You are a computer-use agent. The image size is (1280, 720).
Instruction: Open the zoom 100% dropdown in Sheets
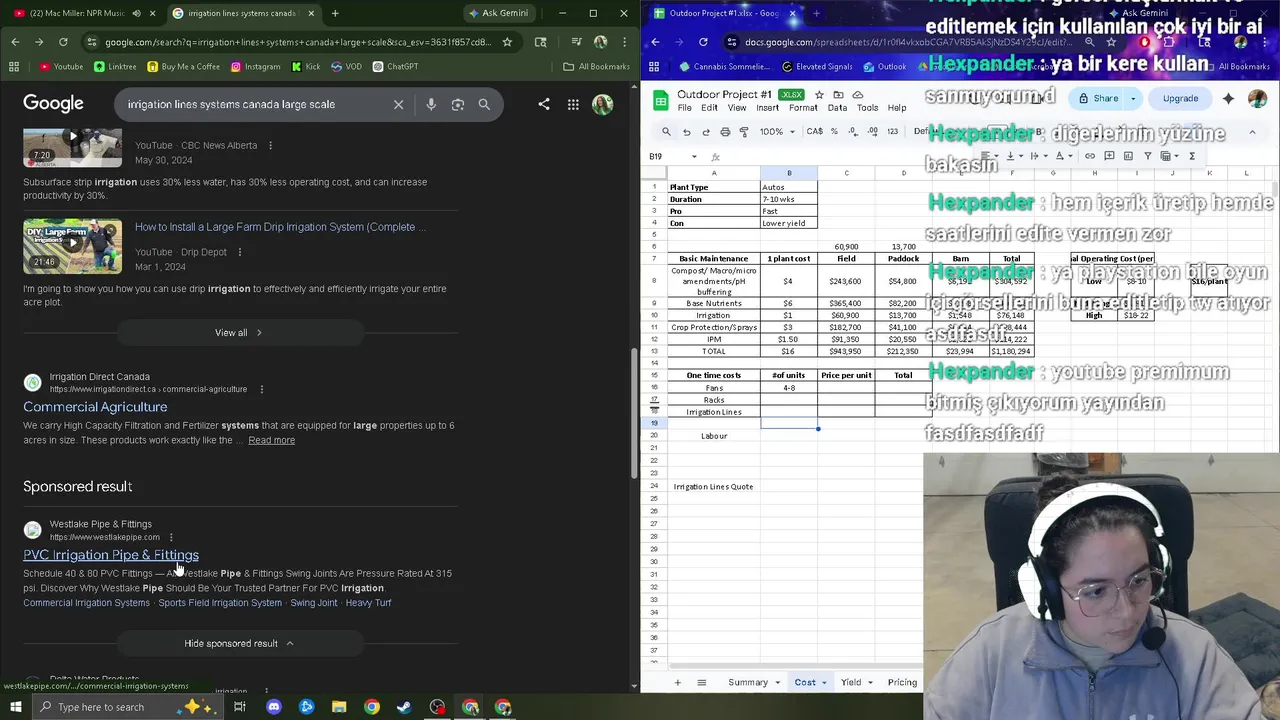pyautogui.click(x=777, y=131)
